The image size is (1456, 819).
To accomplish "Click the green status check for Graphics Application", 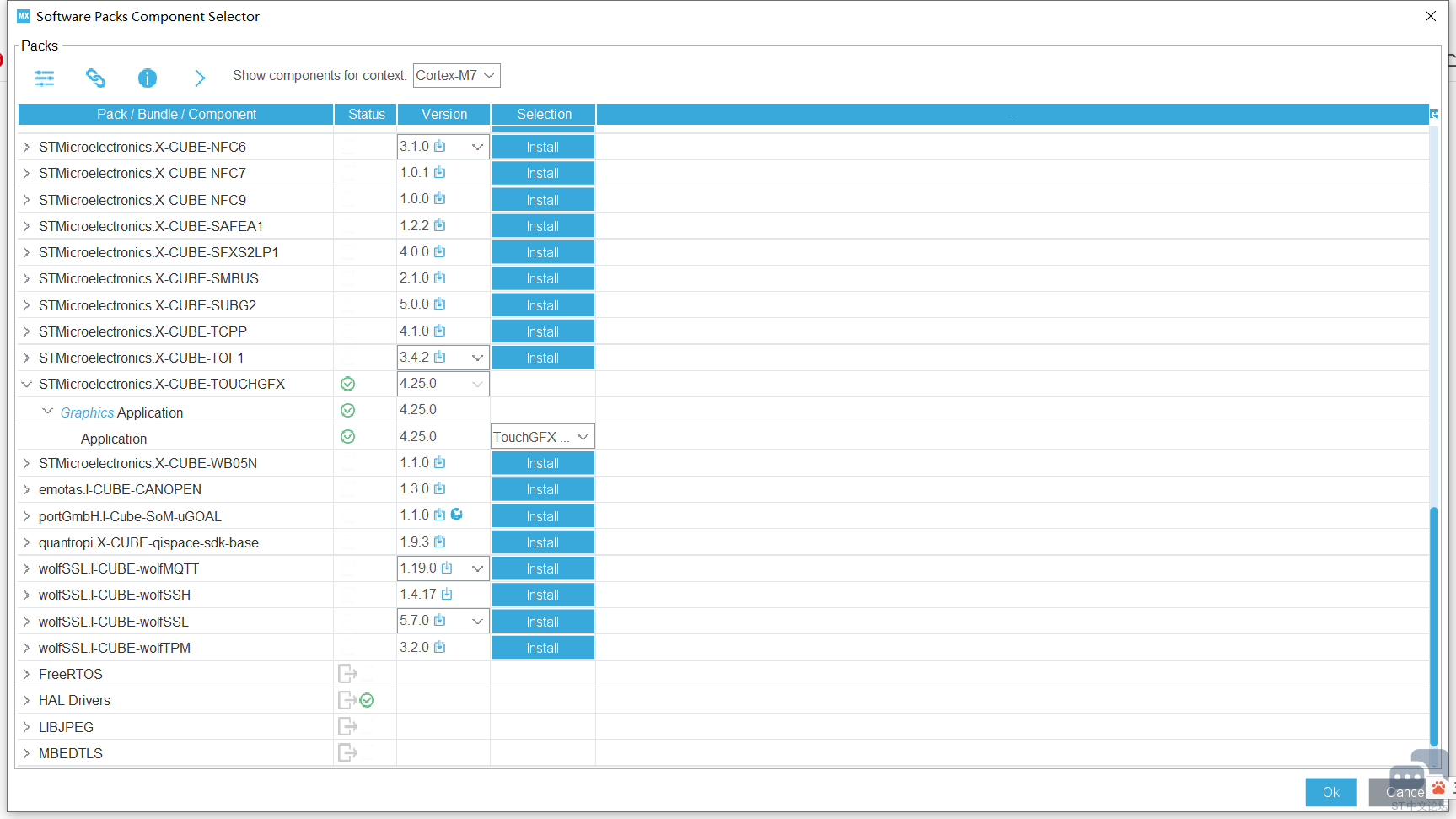I will point(347,411).
